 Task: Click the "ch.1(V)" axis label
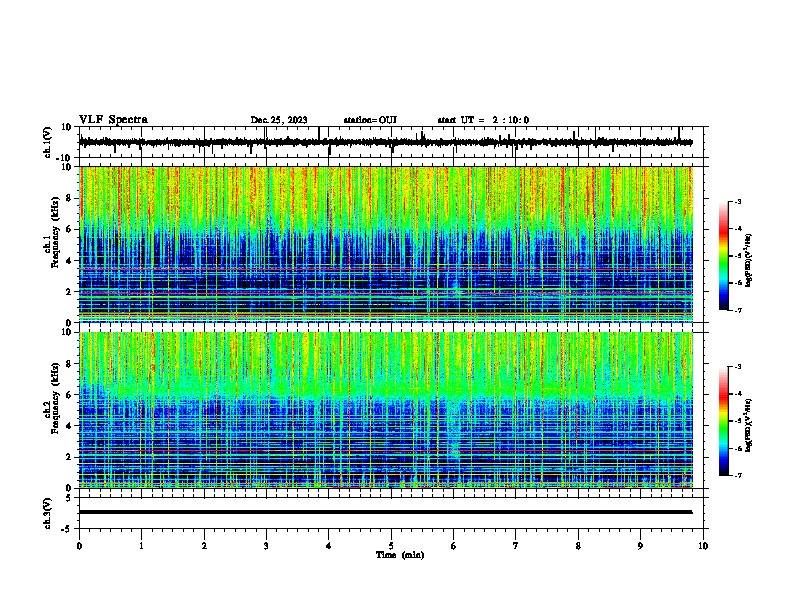tap(48, 142)
